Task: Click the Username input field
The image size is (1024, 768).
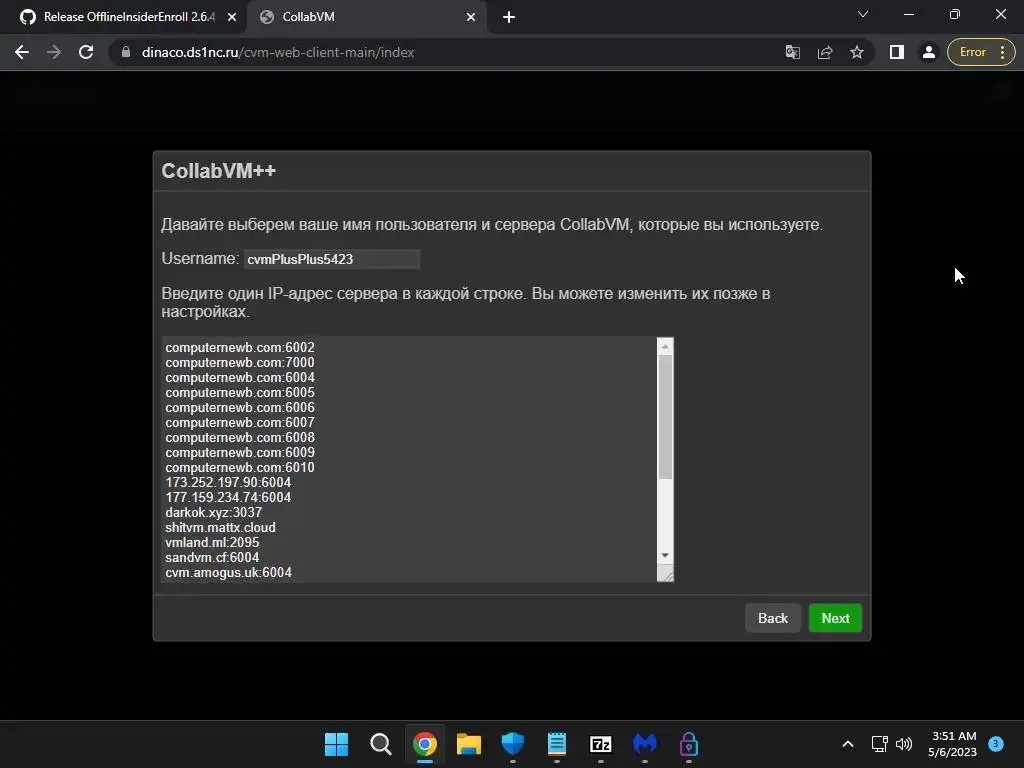Action: tap(332, 259)
